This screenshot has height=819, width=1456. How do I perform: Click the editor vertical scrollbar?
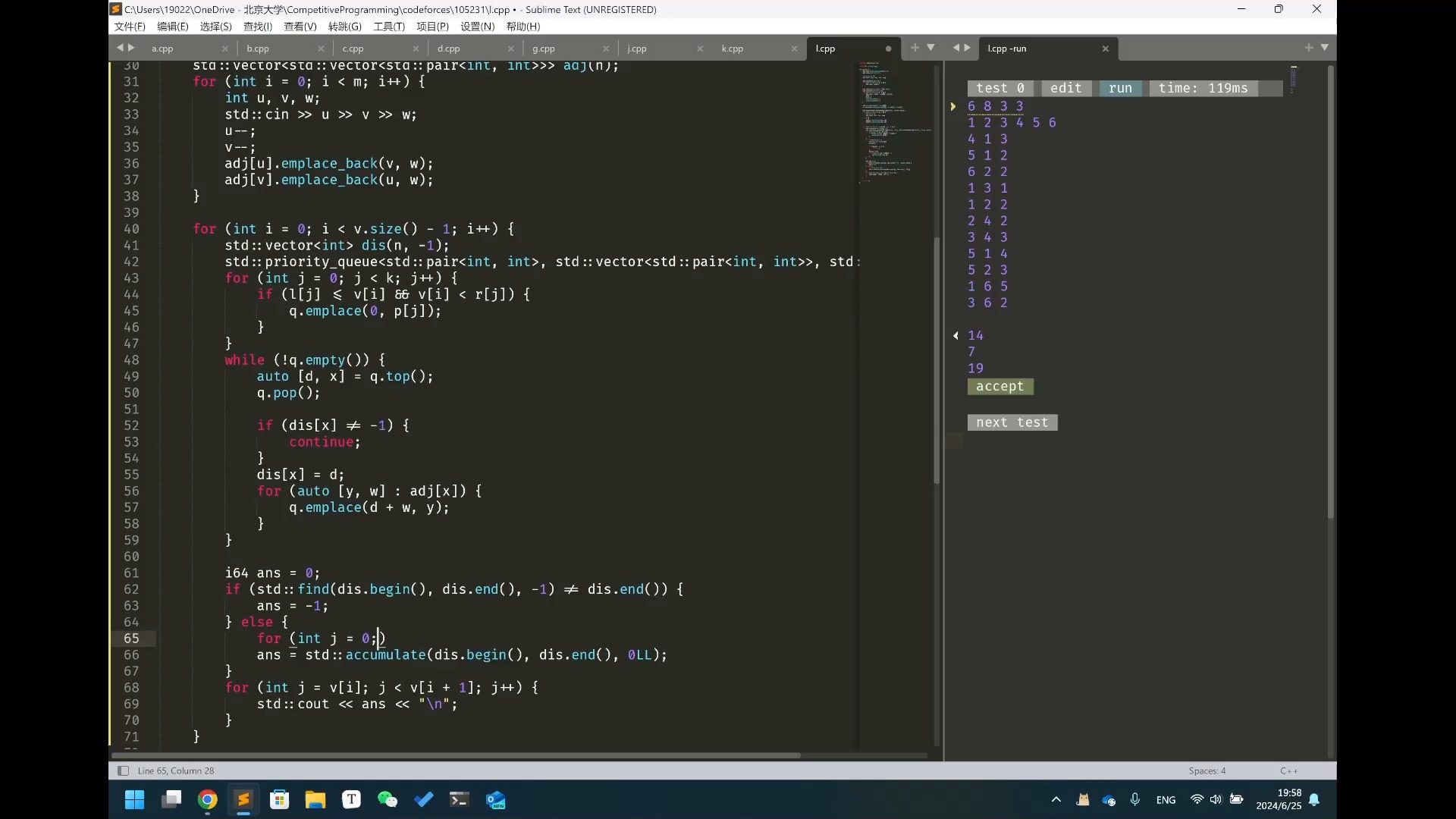pyautogui.click(x=937, y=361)
